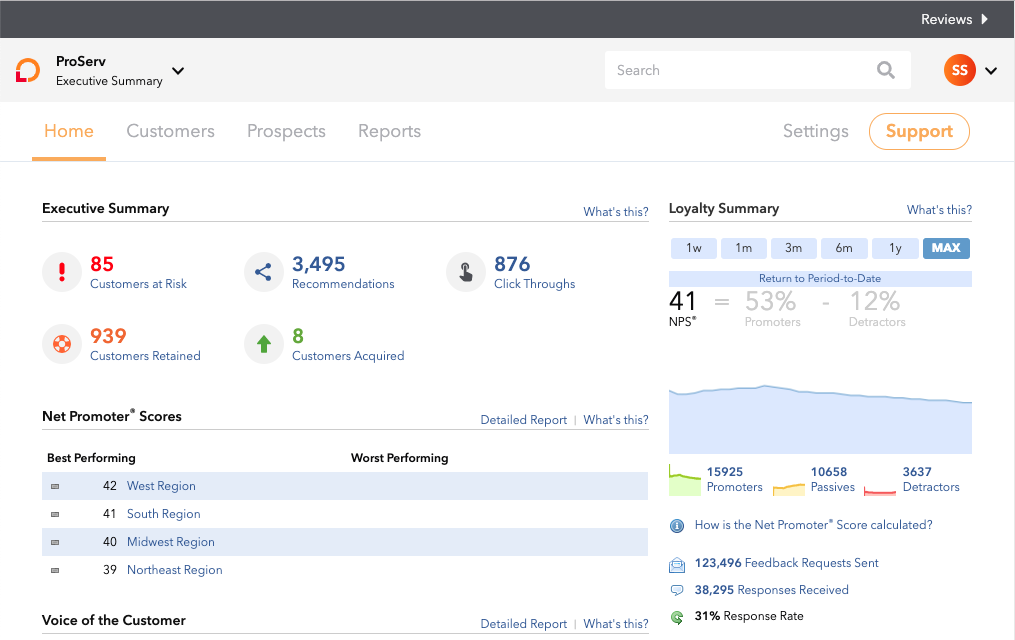Screen dimensions: 1015x640
Task: Select the MAX time period
Action: coord(946,248)
